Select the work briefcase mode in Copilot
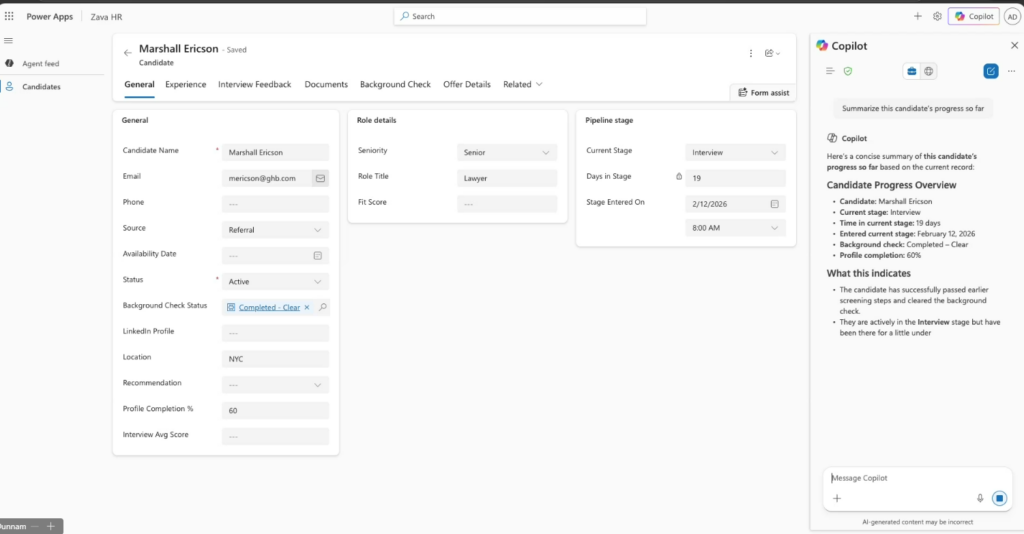The image size is (1024, 534). pos(912,71)
